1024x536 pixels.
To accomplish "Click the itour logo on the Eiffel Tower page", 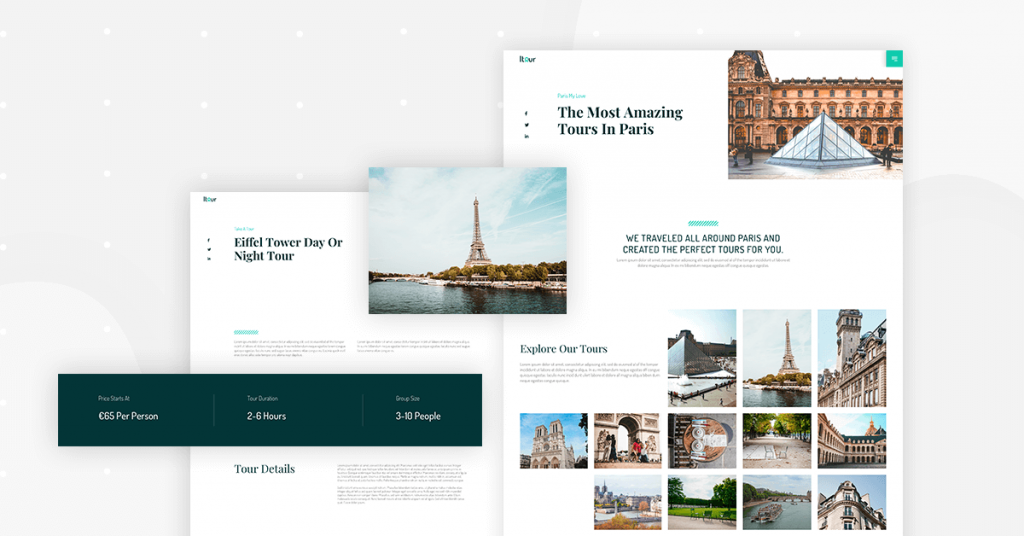I will pos(210,199).
